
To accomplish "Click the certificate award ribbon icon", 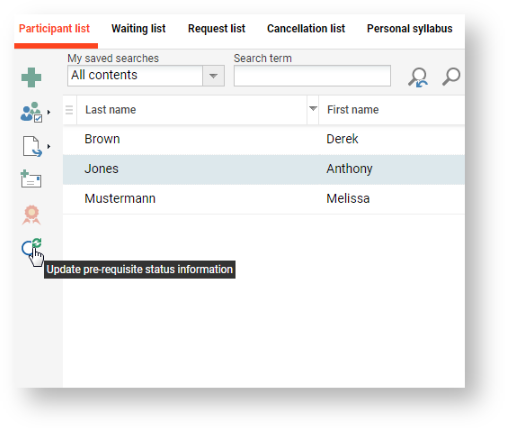I will [31, 215].
